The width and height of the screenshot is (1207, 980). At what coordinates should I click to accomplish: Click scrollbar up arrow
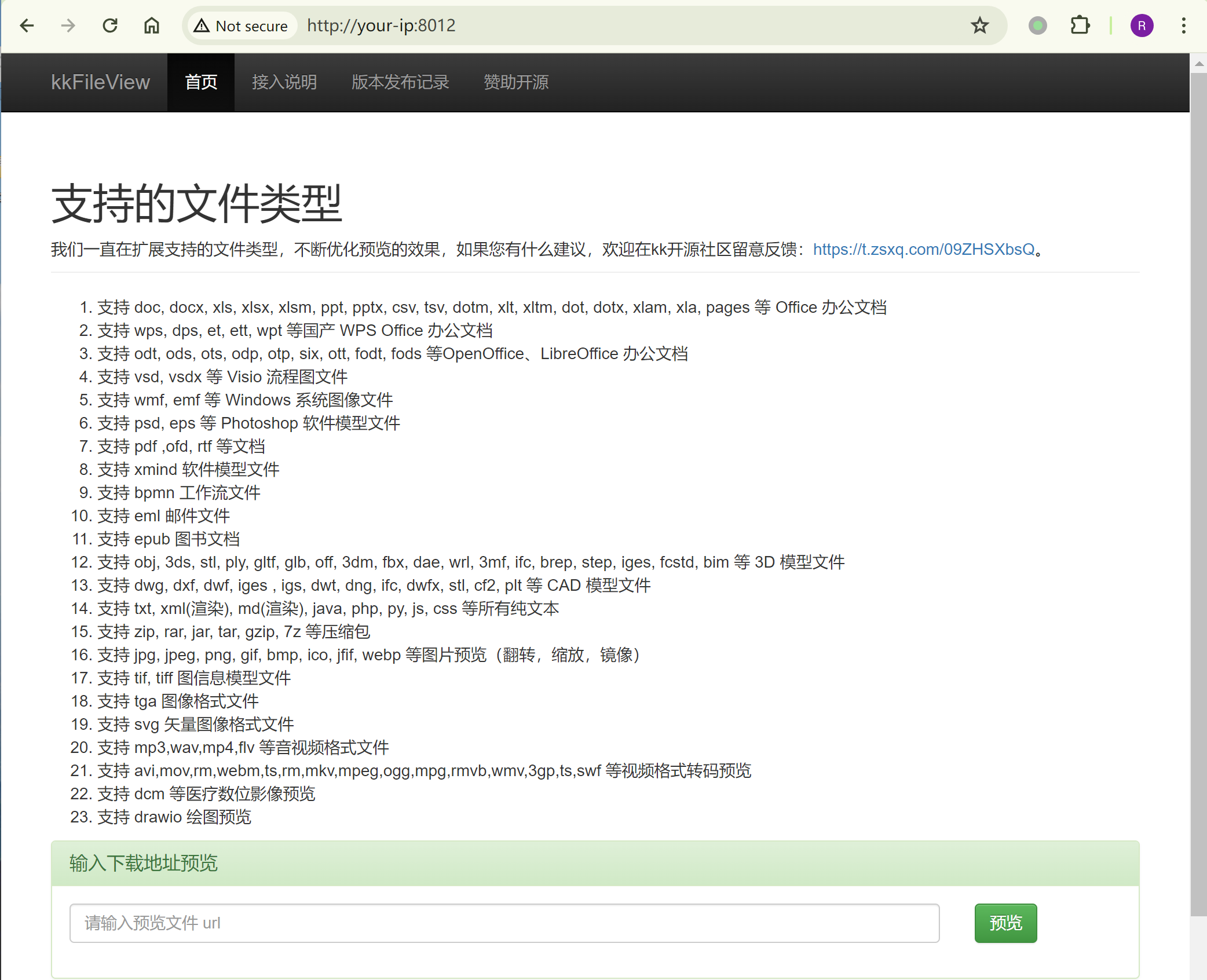click(x=1199, y=64)
